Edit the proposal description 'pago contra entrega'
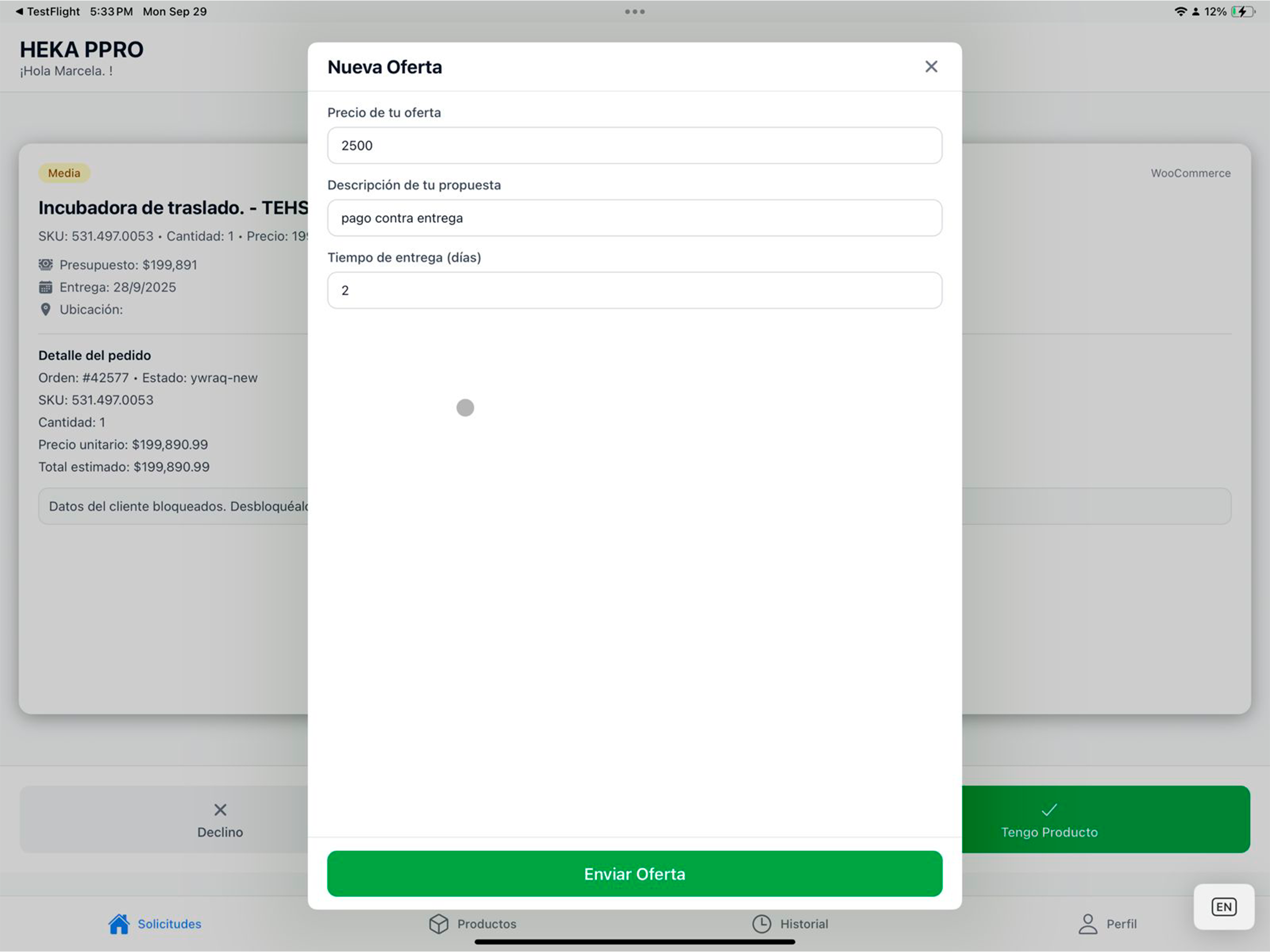The height and width of the screenshot is (952, 1270). point(635,218)
